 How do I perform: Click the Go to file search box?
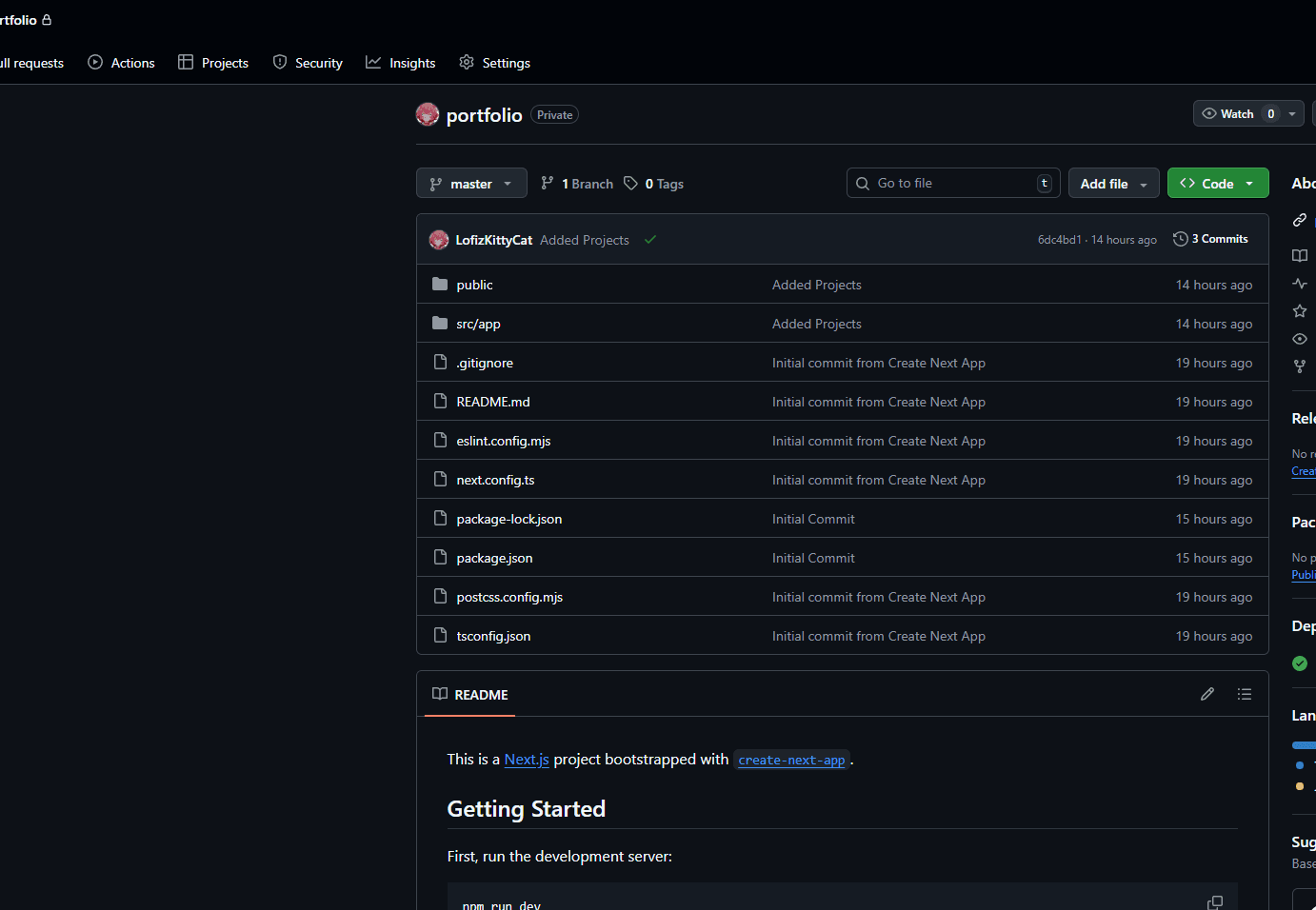tap(952, 183)
